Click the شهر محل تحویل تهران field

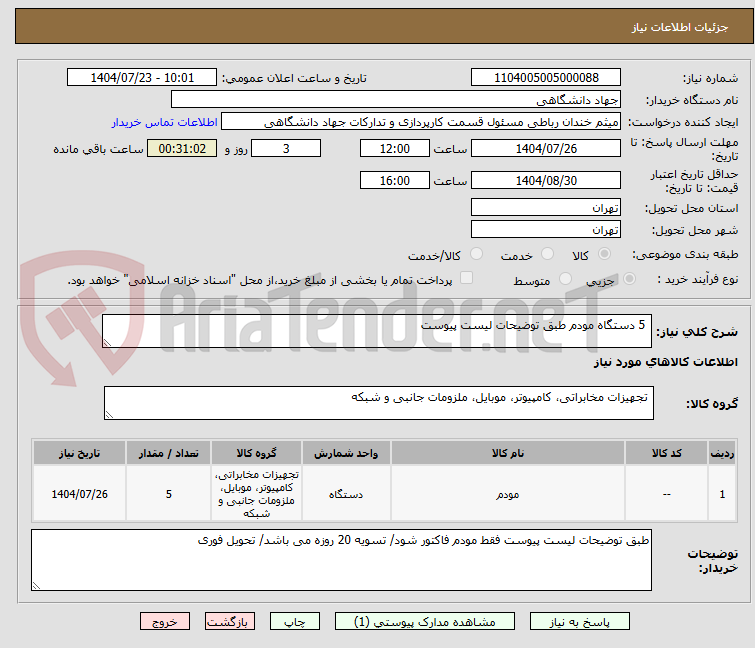[546, 229]
